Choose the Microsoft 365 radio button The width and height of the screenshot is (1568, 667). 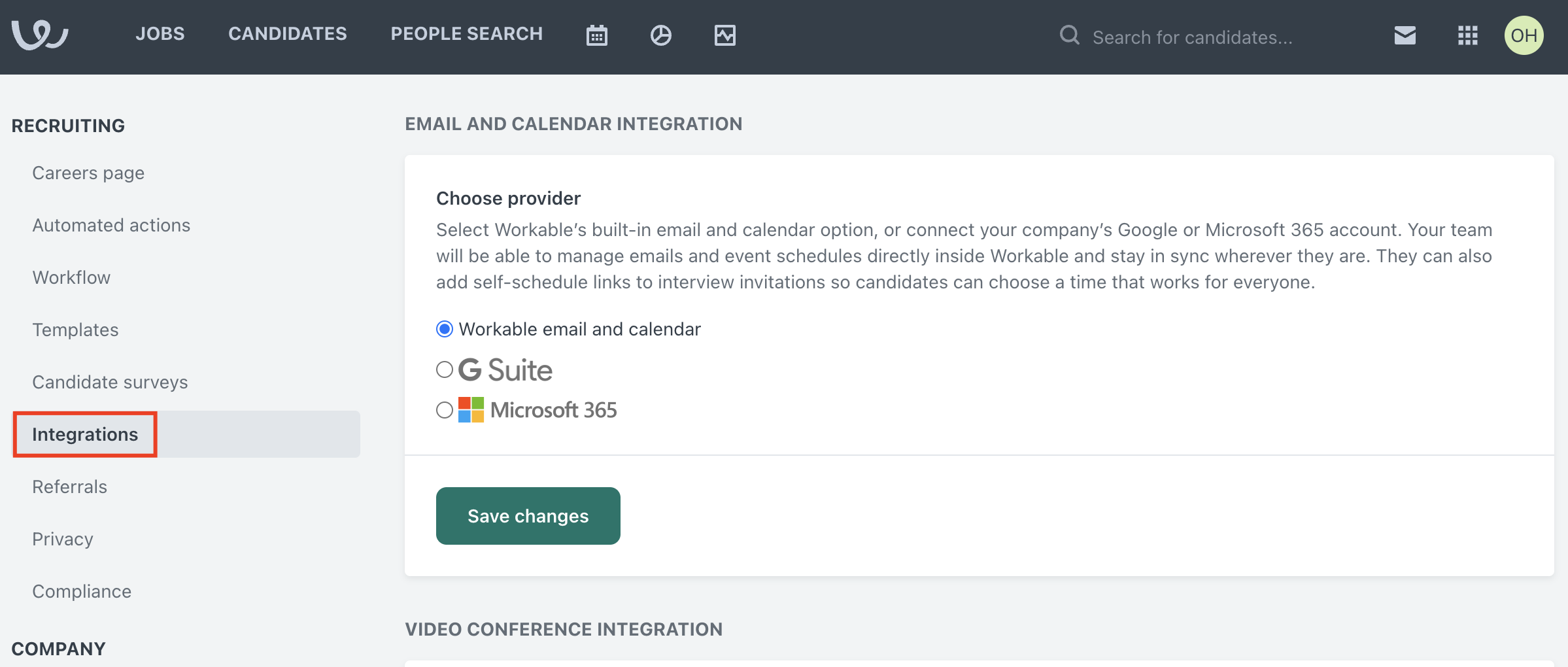(x=445, y=410)
